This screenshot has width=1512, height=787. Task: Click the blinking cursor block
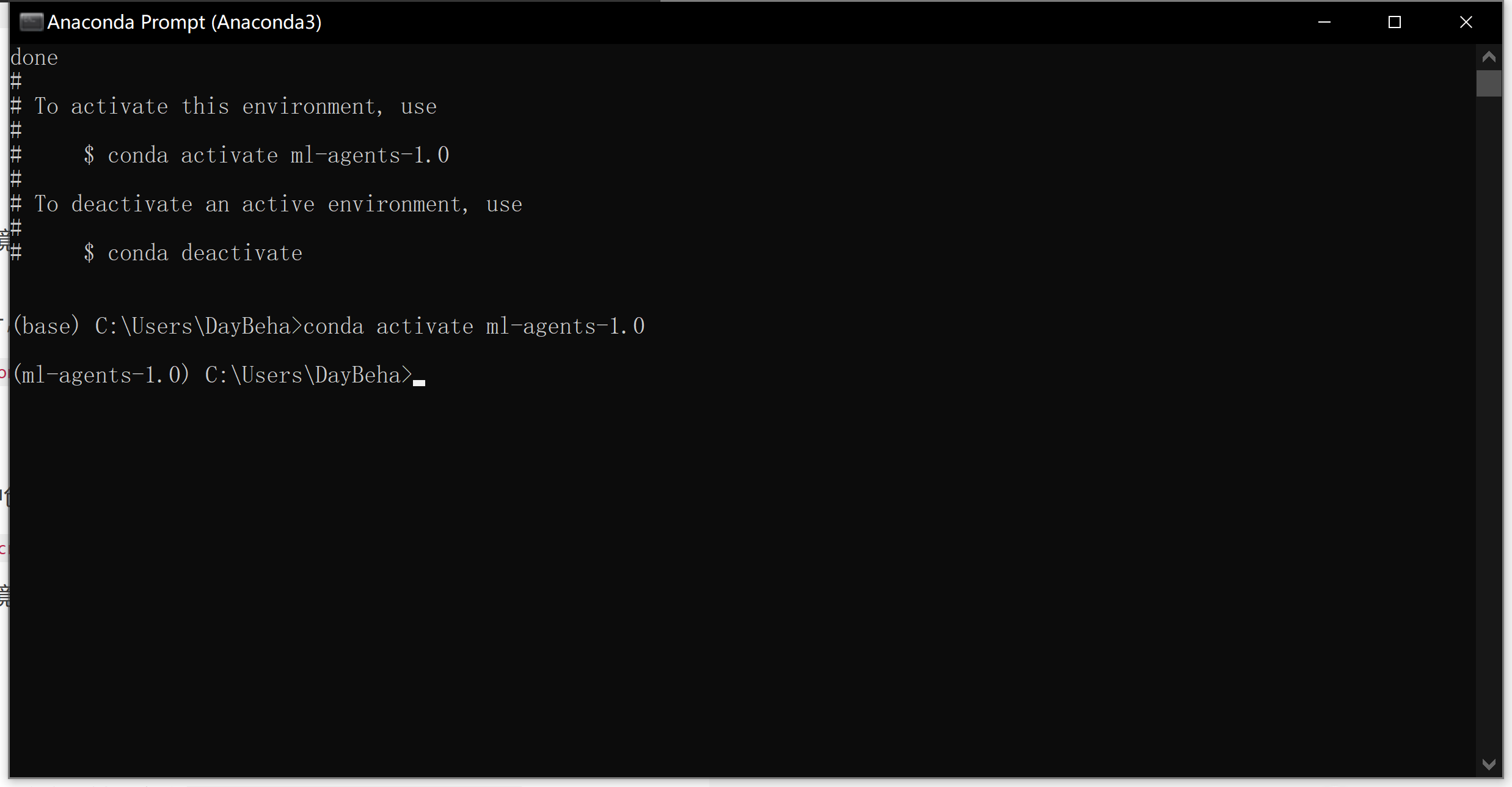419,382
